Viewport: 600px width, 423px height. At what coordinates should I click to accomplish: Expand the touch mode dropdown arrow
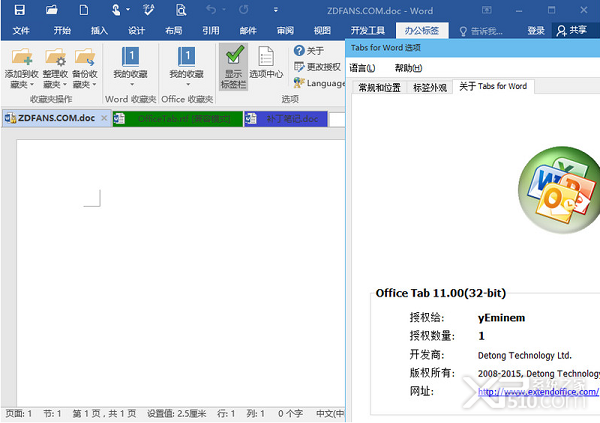128,10
